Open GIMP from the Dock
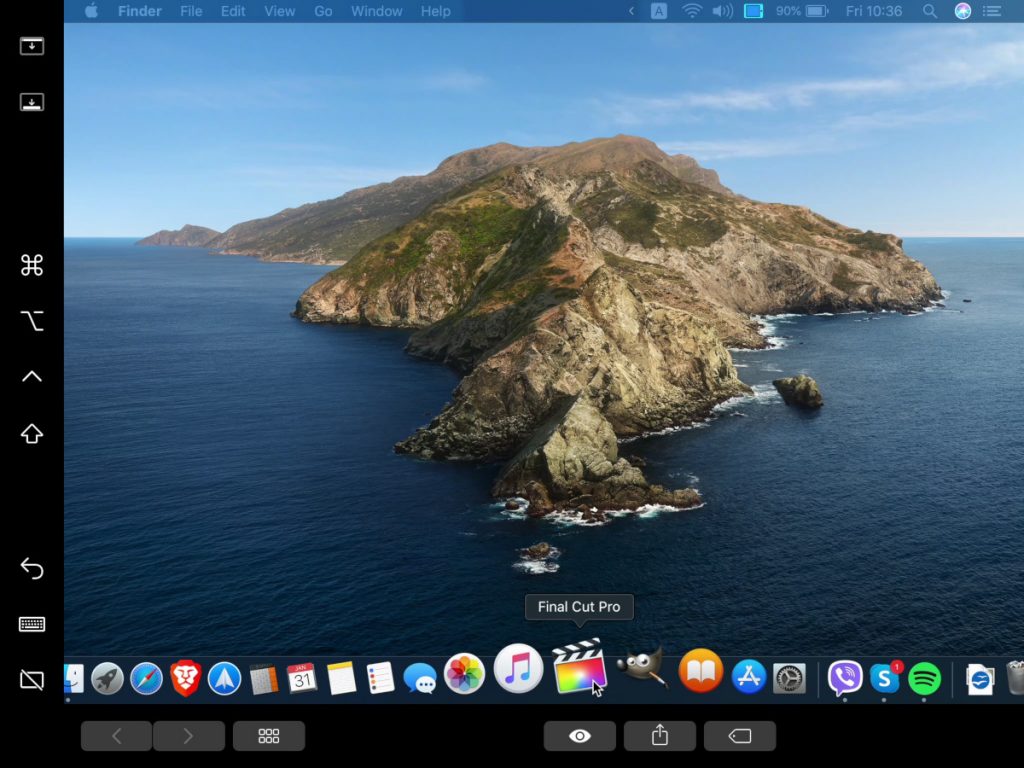Image resolution: width=1024 pixels, height=768 pixels. 642,667
